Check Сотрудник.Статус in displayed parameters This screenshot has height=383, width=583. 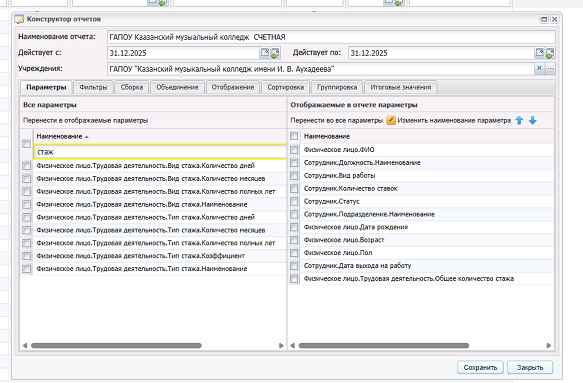tap(294, 202)
